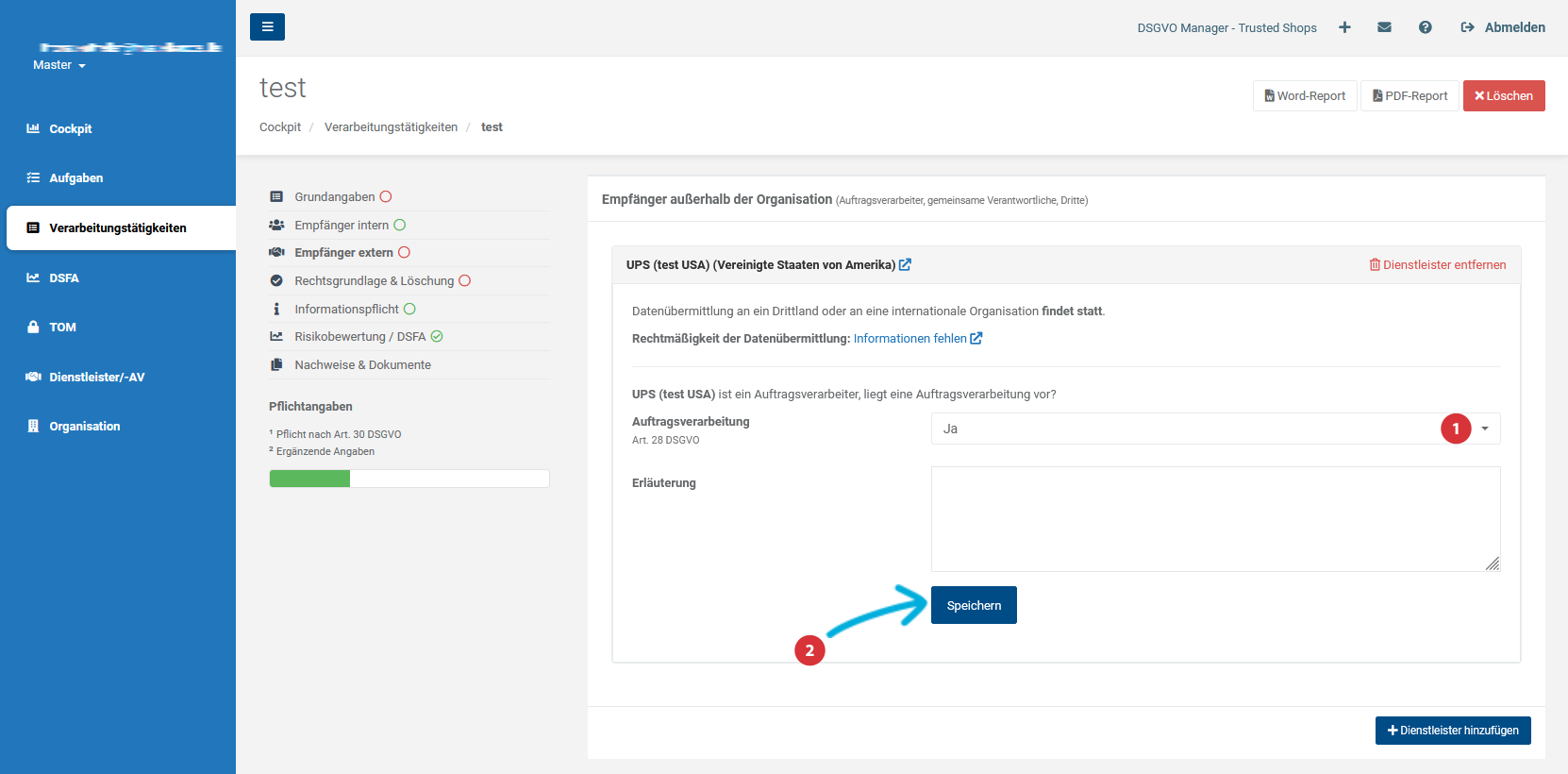The height and width of the screenshot is (774, 1568).
Task: Click green check status next to Risikobewertung
Action: [437, 337]
